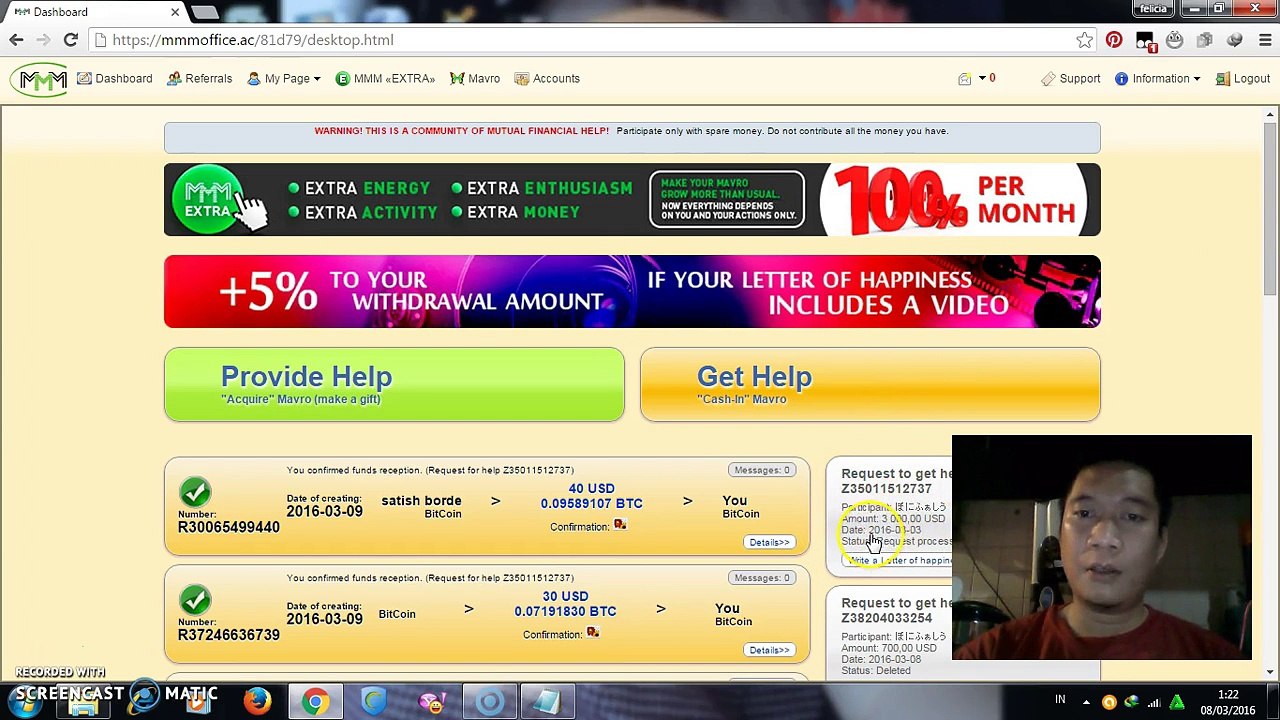The width and height of the screenshot is (1280, 720).
Task: Click request ID Z38204033254 in side panel
Action: (x=886, y=618)
